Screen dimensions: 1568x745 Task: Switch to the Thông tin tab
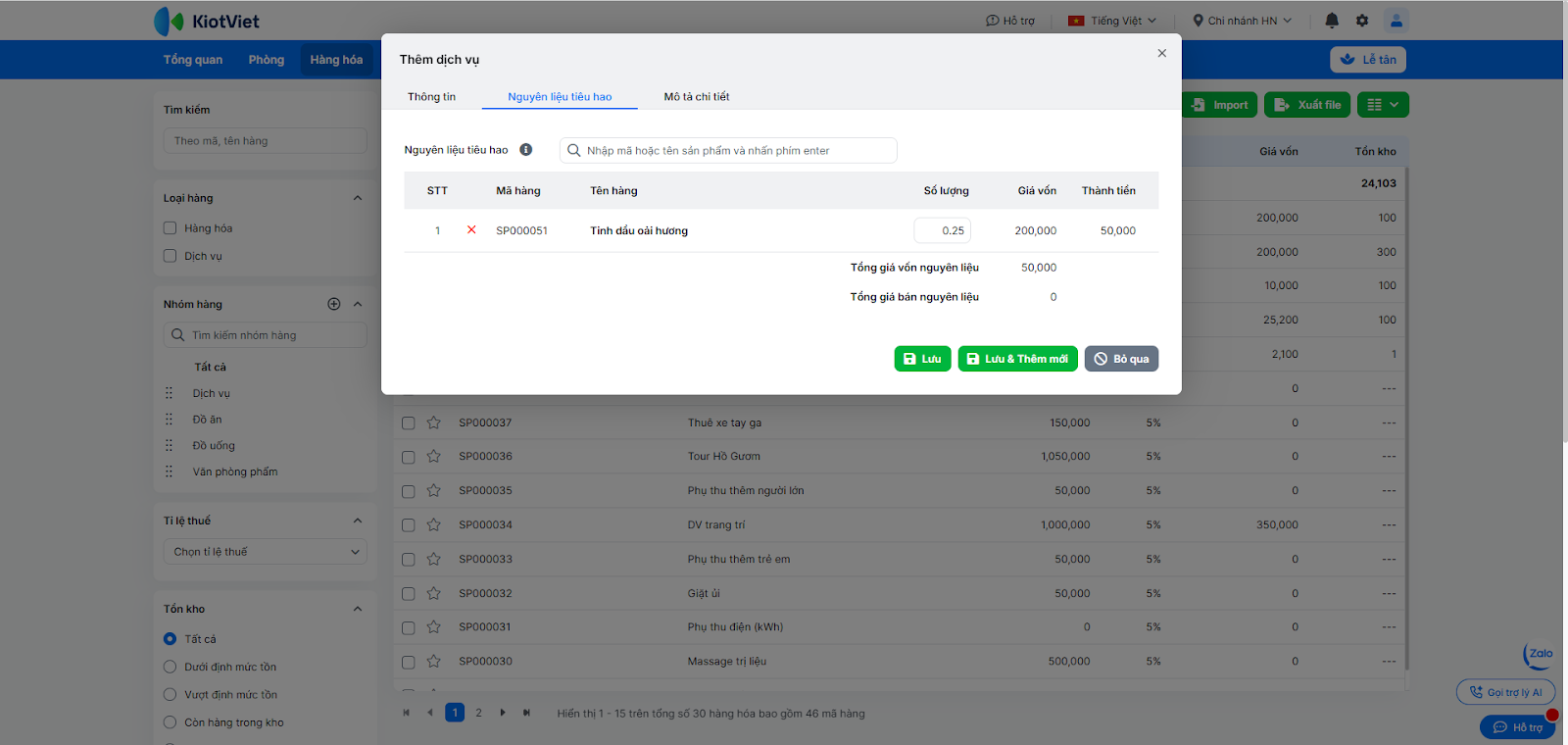[x=431, y=97]
